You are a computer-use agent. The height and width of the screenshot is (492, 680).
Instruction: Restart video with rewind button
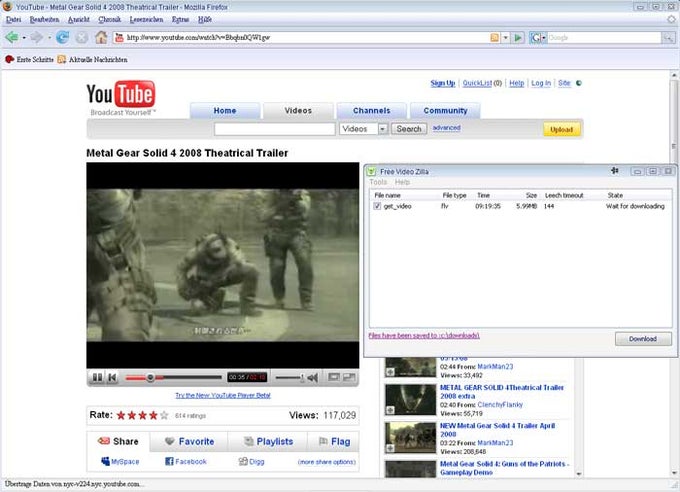tap(112, 377)
